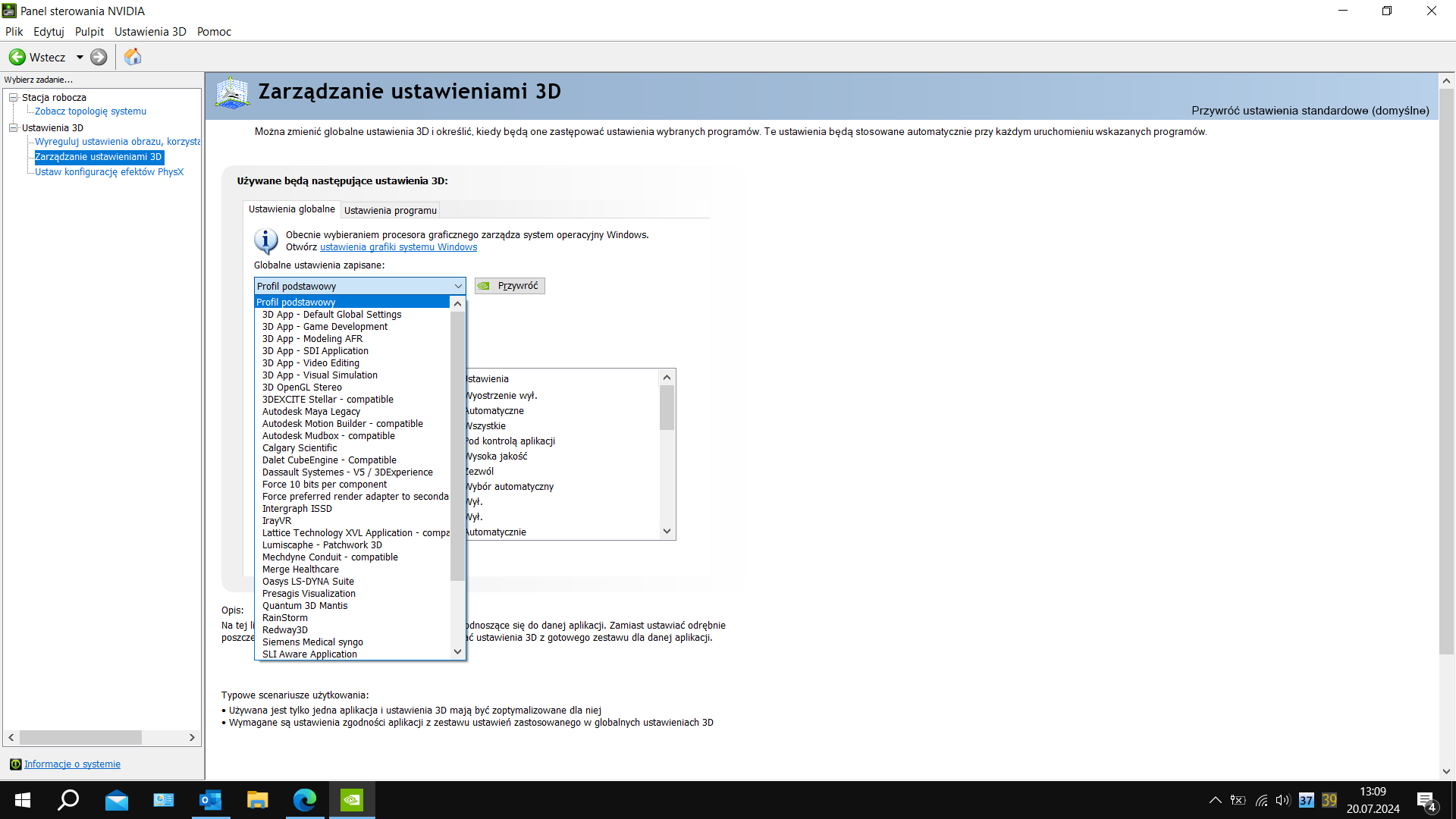Open the Edytuj menu
This screenshot has height=819, width=1456.
(49, 32)
